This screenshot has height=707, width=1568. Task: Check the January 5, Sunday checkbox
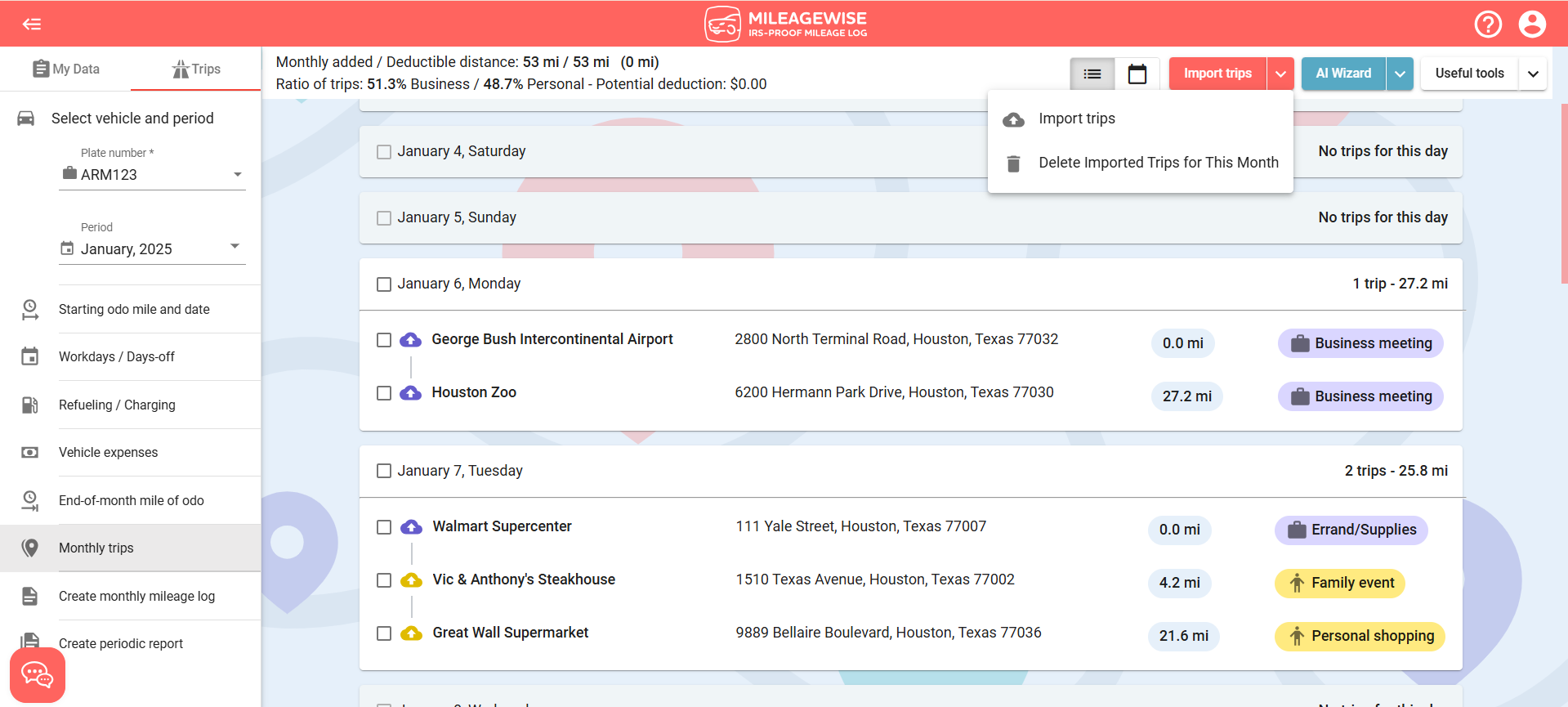(384, 218)
